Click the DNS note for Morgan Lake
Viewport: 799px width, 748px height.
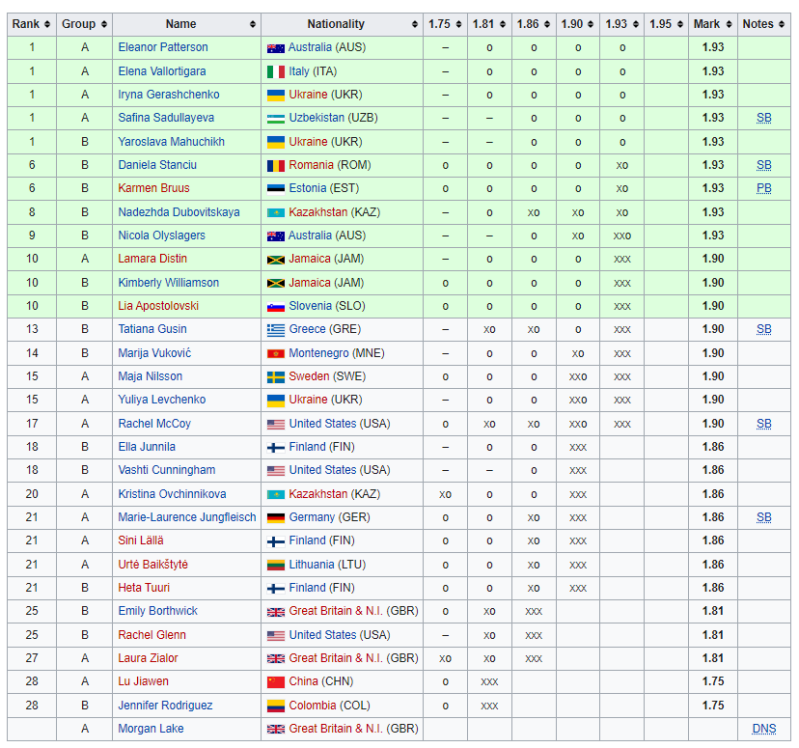pyautogui.click(x=763, y=729)
